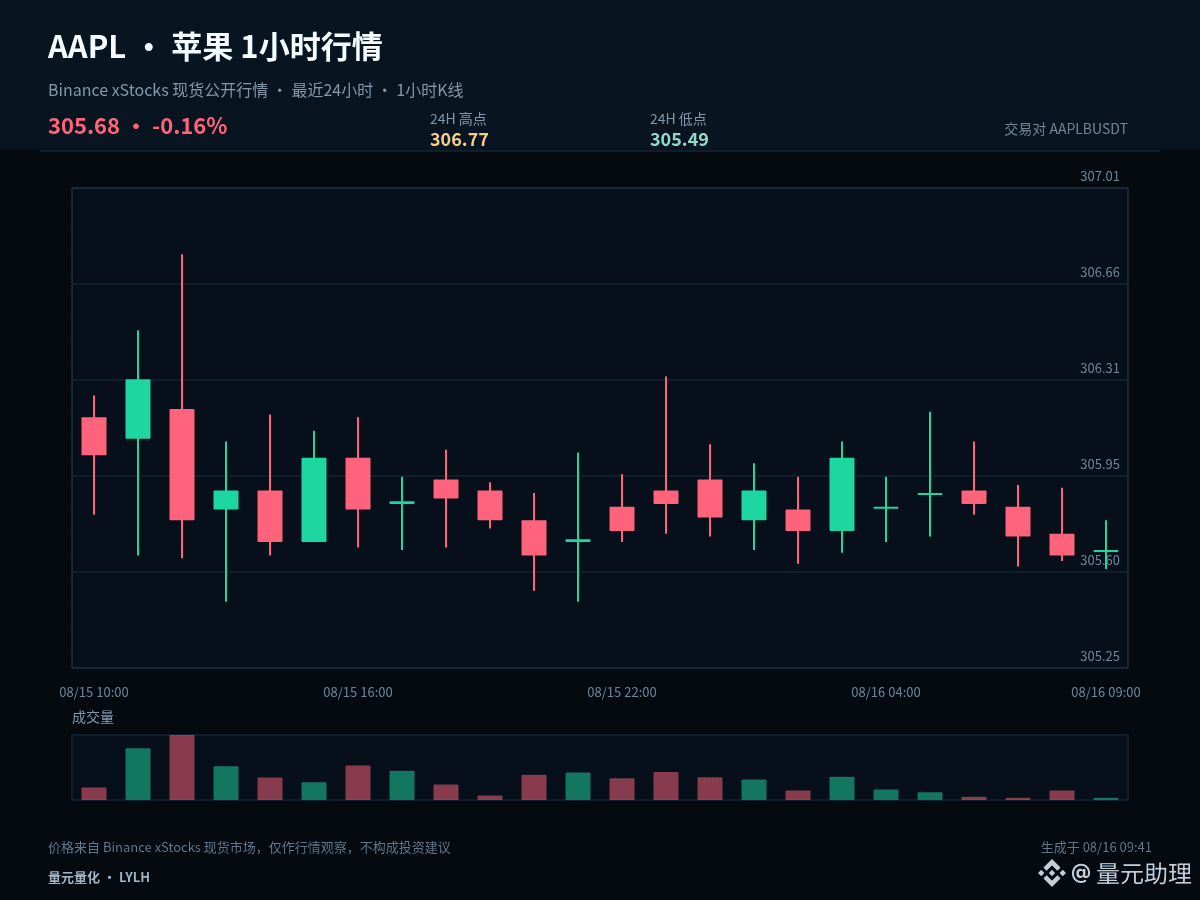
Task: Click the 08/15 10:00 time axis label
Action: [94, 692]
